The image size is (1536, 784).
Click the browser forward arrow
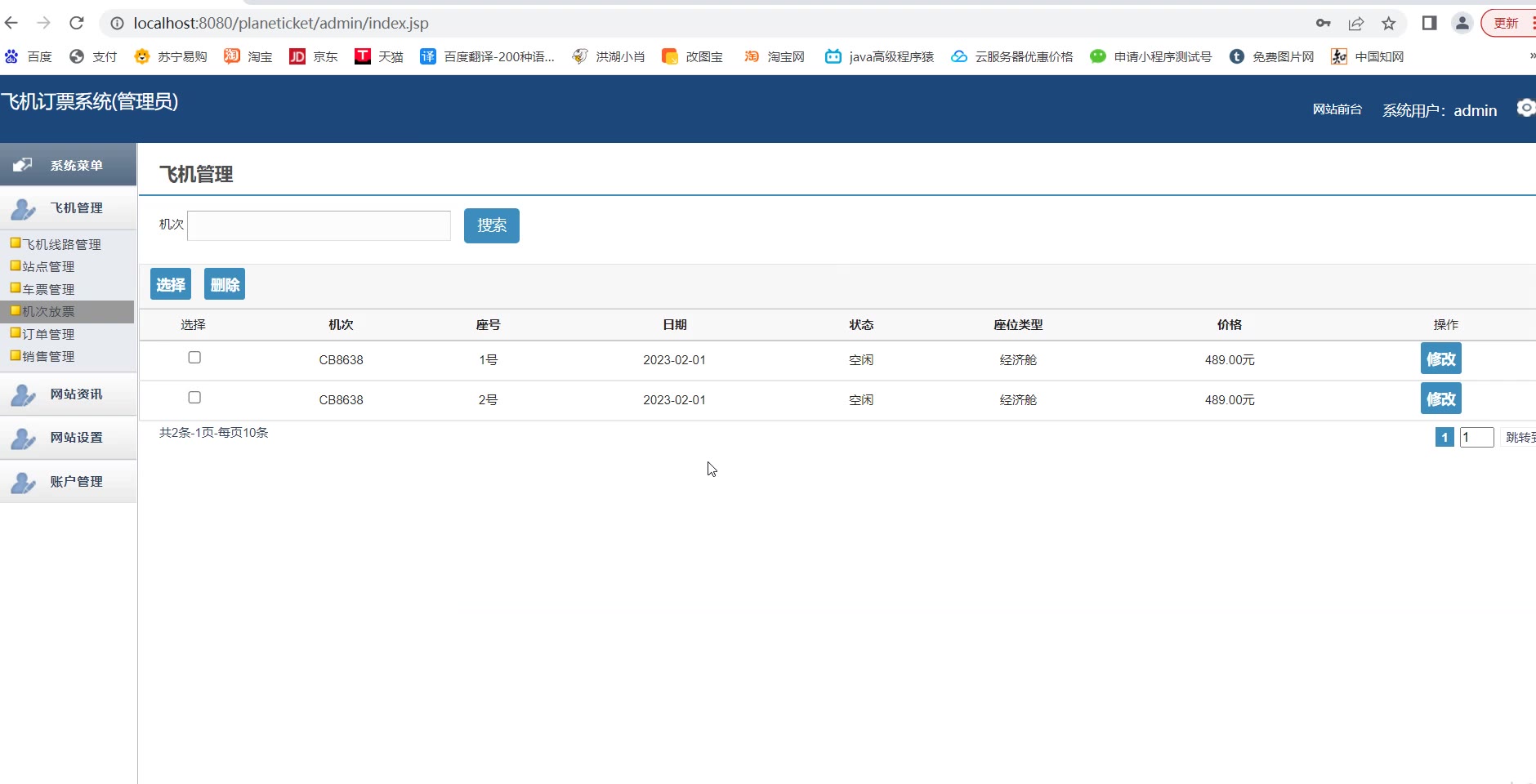pos(44,23)
